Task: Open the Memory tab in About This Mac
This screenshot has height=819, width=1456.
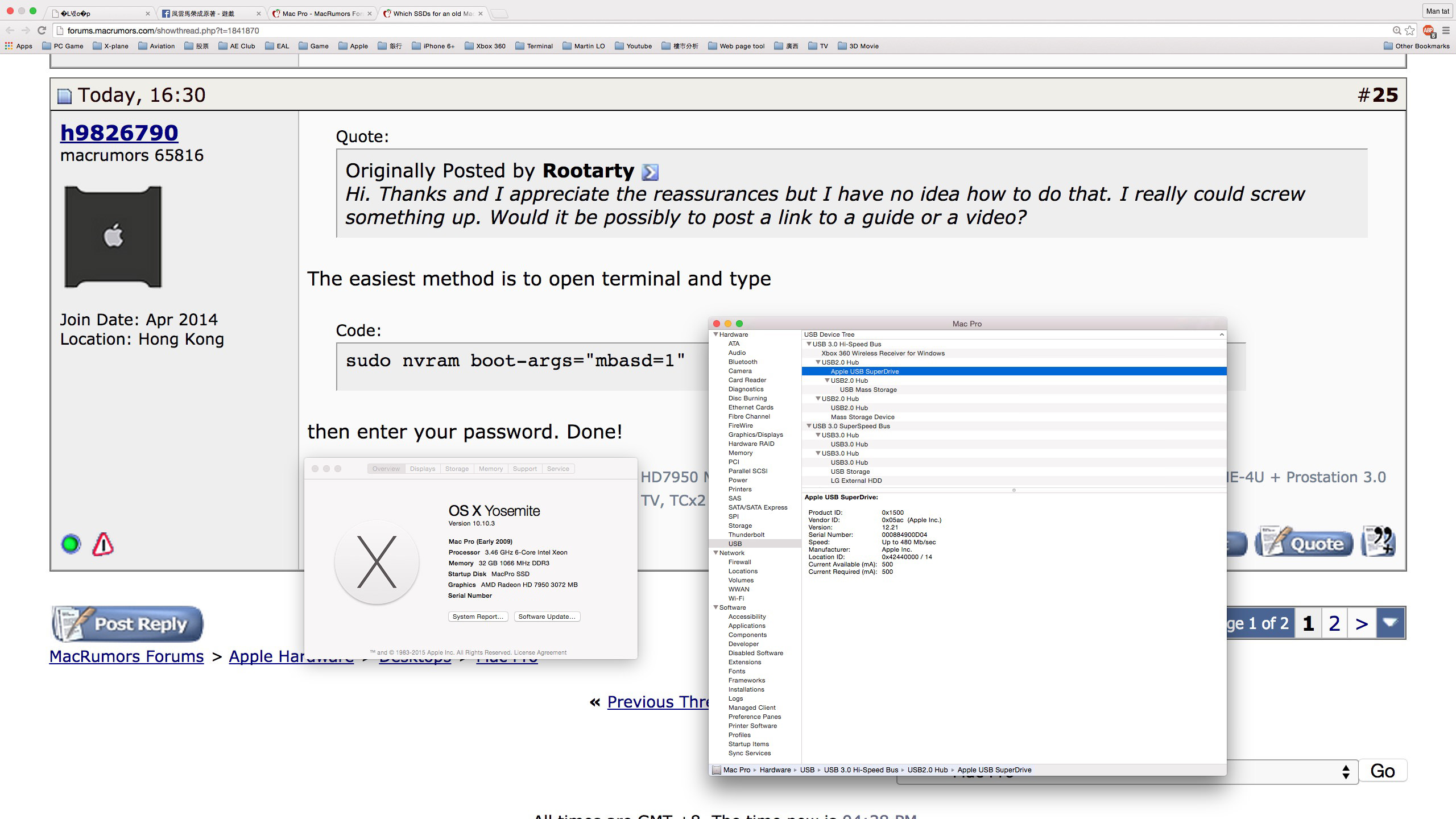Action: point(491,469)
